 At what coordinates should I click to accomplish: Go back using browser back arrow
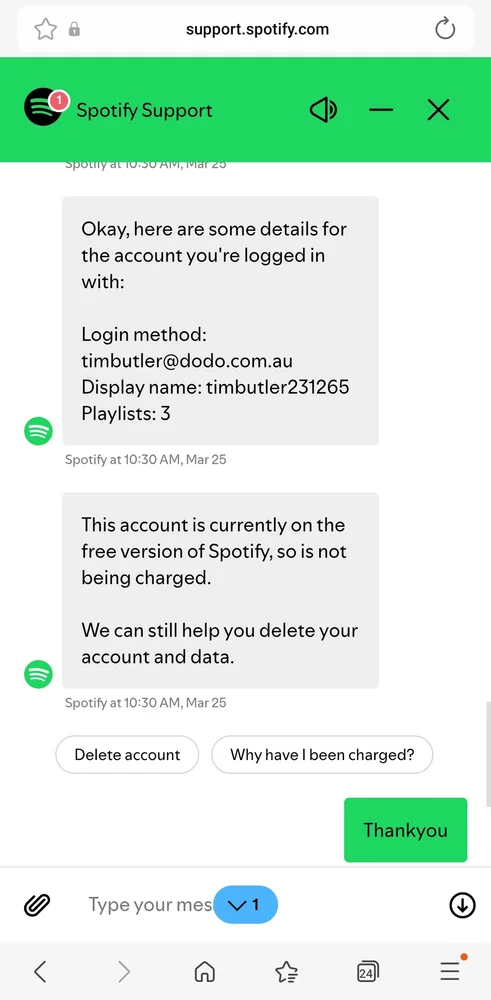coord(40,971)
